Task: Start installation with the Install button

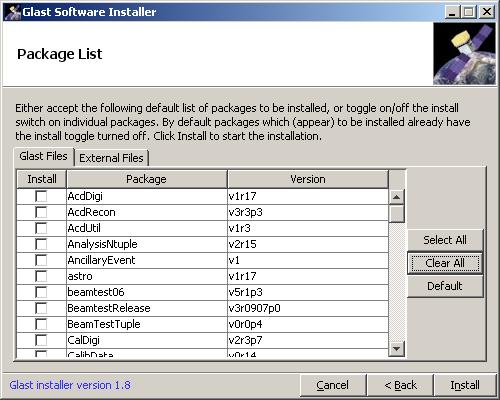Action: point(465,385)
